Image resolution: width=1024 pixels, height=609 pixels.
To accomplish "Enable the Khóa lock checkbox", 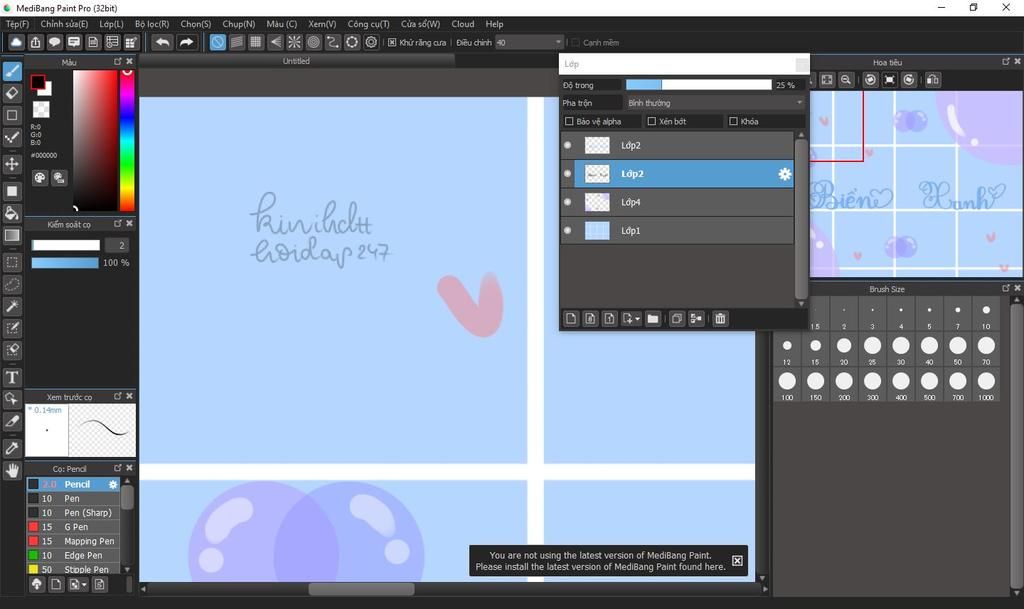I will [x=733, y=121].
